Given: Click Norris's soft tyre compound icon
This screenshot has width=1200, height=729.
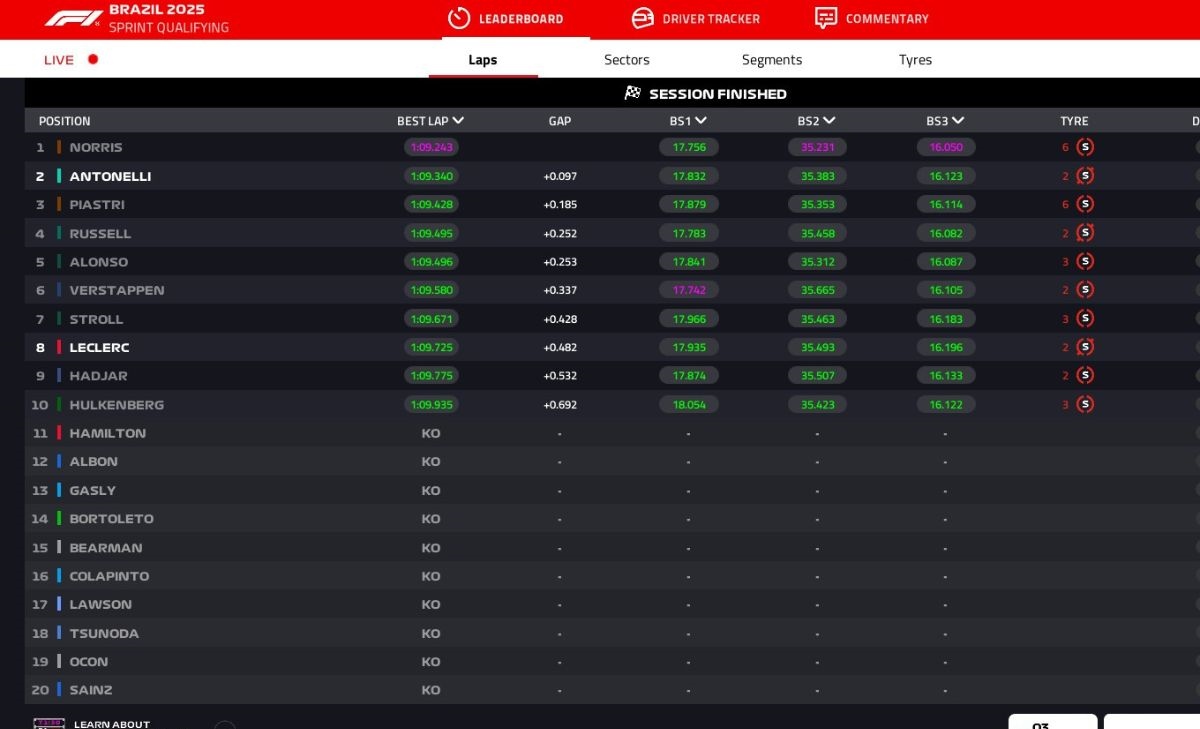Looking at the screenshot, I should 1084,146.
